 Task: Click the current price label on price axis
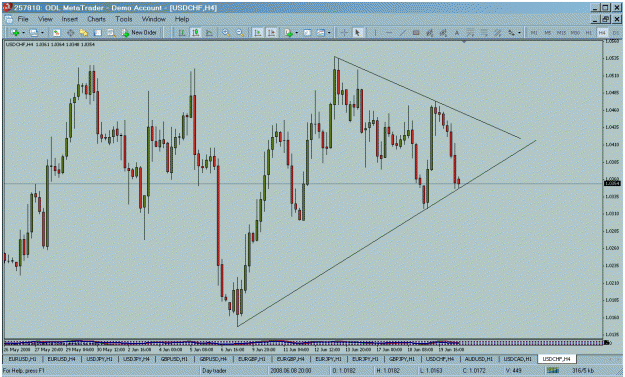click(612, 183)
